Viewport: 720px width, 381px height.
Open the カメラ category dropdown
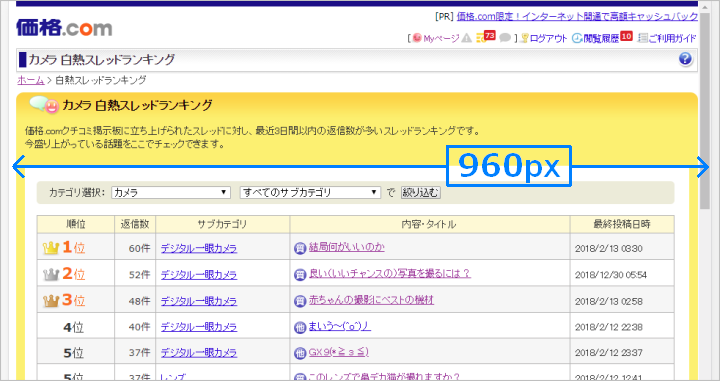pyautogui.click(x=171, y=192)
